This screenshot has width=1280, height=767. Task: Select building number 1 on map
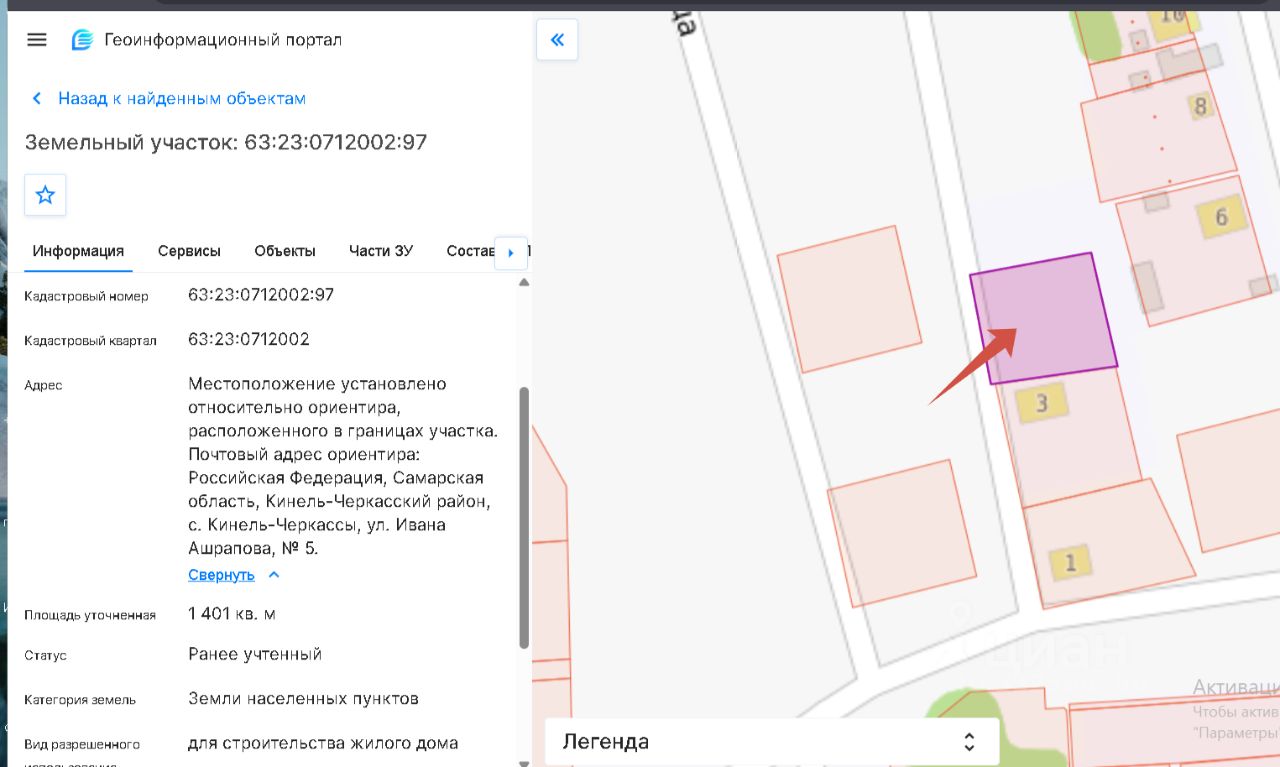1070,563
